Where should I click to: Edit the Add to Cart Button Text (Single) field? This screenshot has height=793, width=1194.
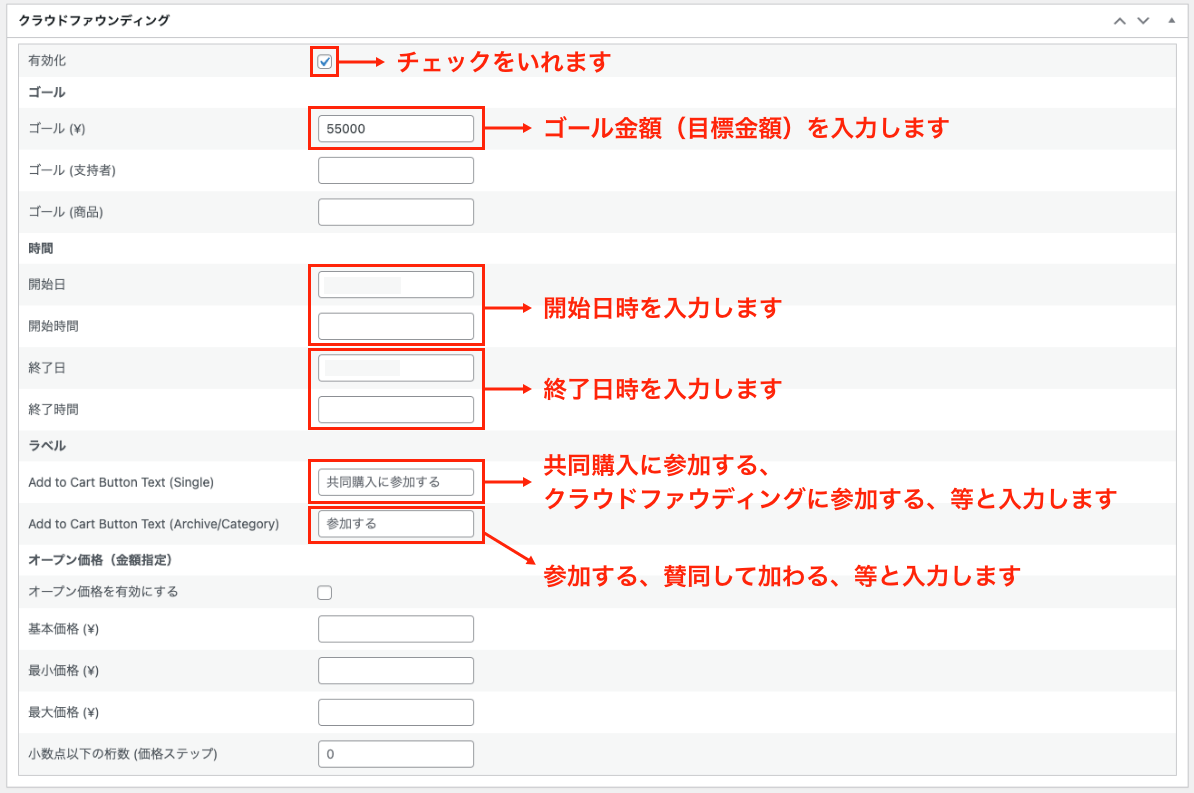pos(395,482)
